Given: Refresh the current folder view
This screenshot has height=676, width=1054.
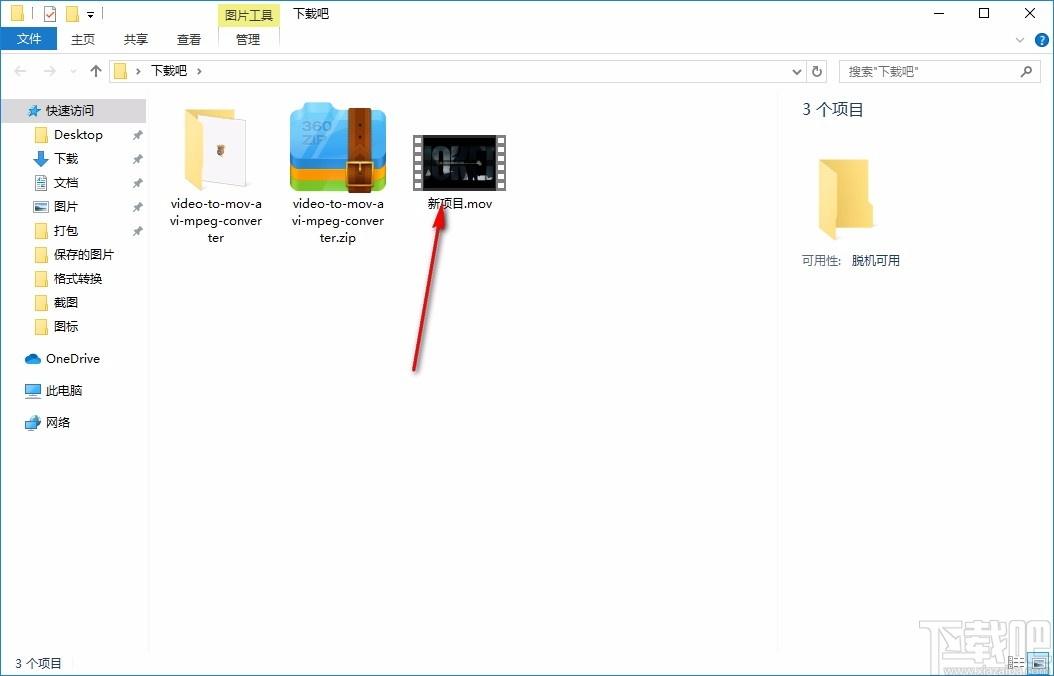Looking at the screenshot, I should (x=817, y=71).
